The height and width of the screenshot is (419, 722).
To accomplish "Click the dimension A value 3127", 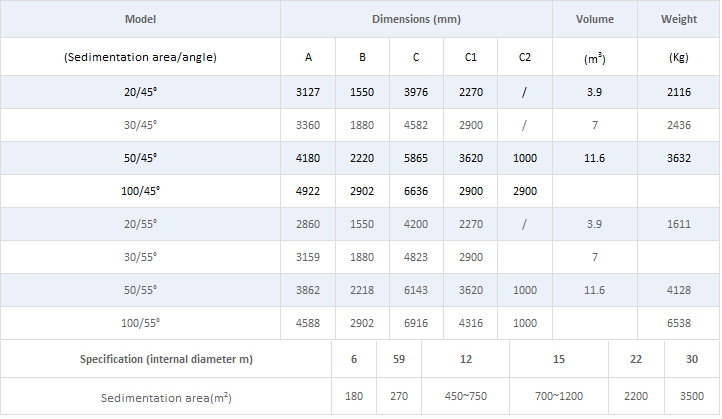I will coord(308,92).
